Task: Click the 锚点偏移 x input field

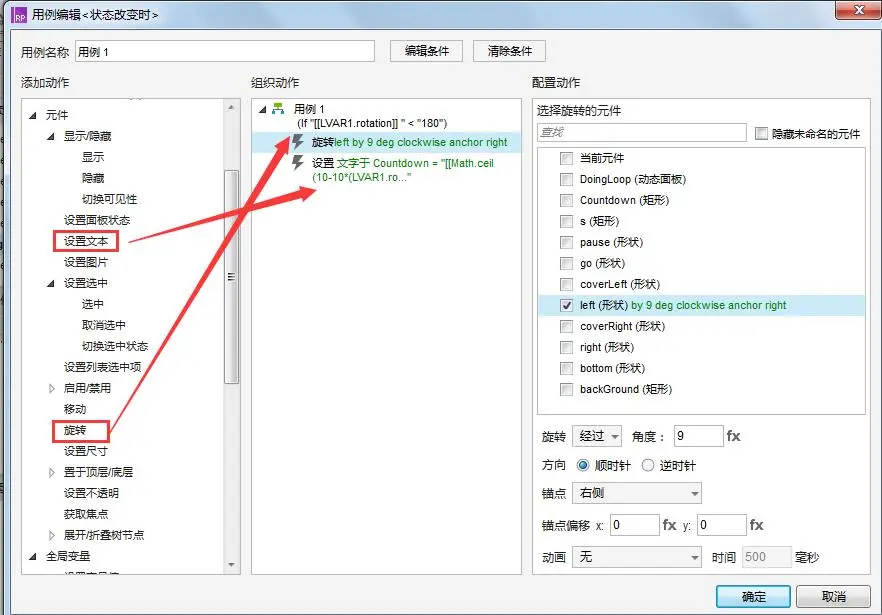Action: (x=634, y=525)
